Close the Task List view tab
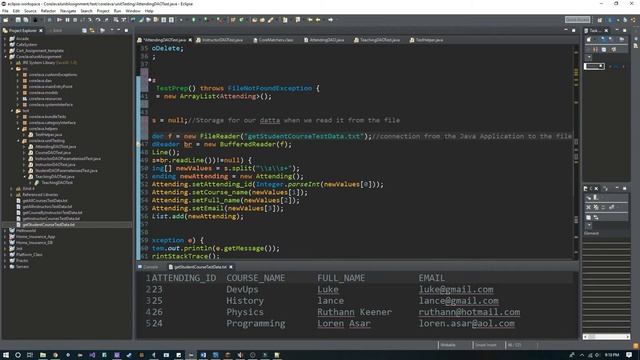The width and height of the screenshot is (640, 360). click(606, 31)
